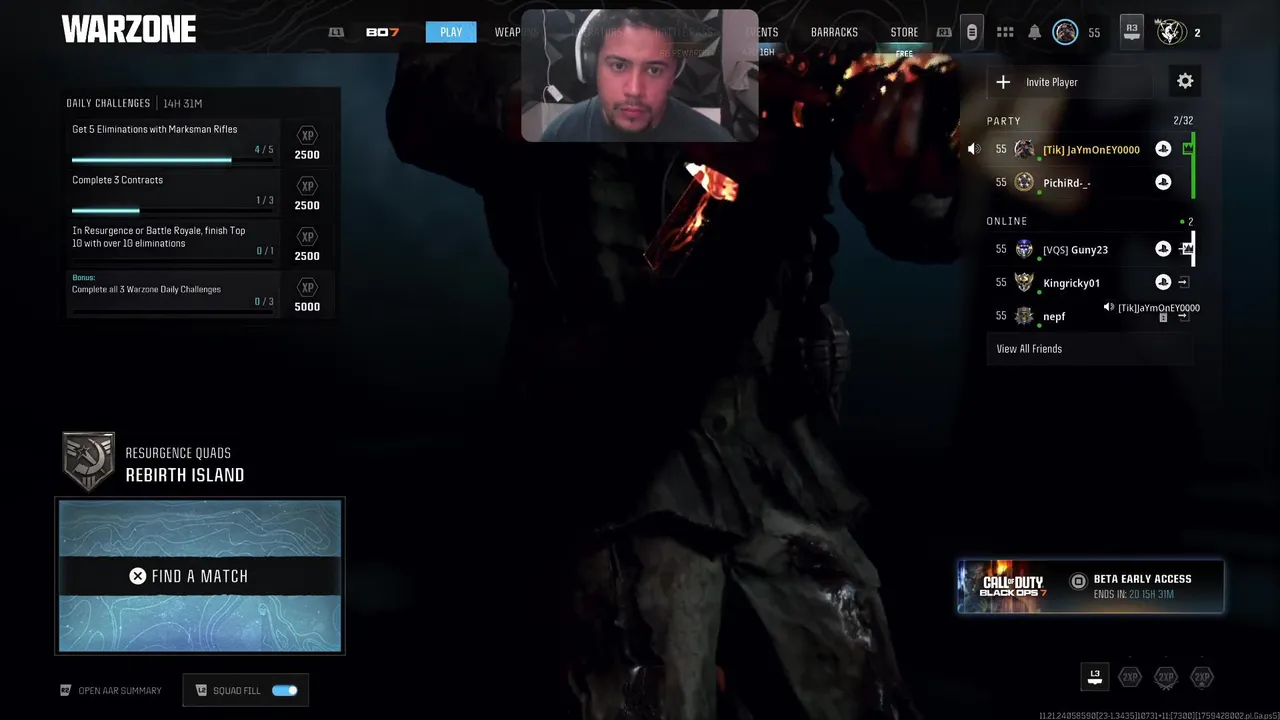The height and width of the screenshot is (720, 1280).
Task: Select online friend [VQS] Guny23
Action: (1090, 249)
